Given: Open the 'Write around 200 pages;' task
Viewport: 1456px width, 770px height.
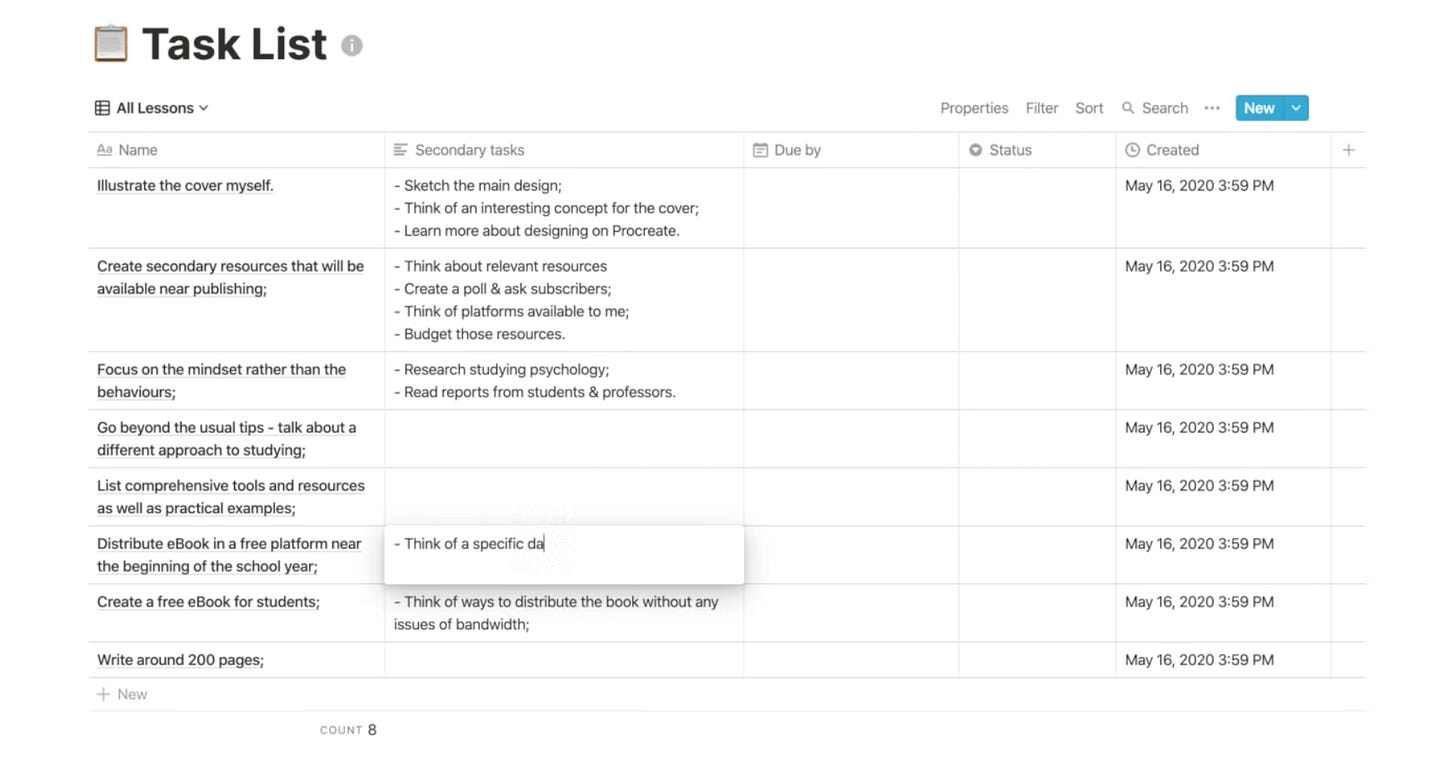Looking at the screenshot, I should [180, 660].
